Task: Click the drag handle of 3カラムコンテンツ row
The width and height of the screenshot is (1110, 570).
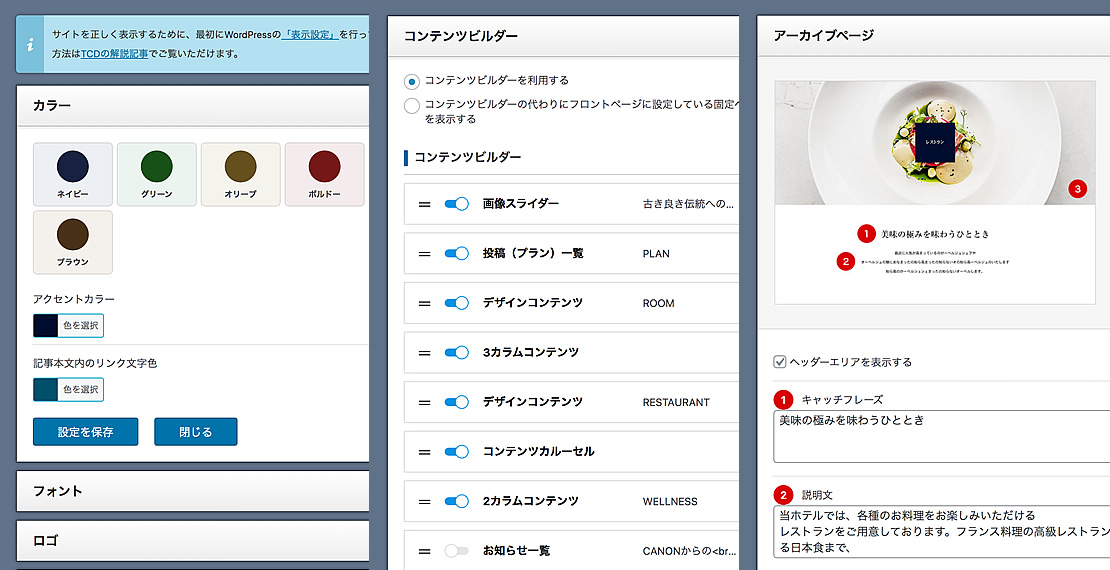Action: coord(424,353)
